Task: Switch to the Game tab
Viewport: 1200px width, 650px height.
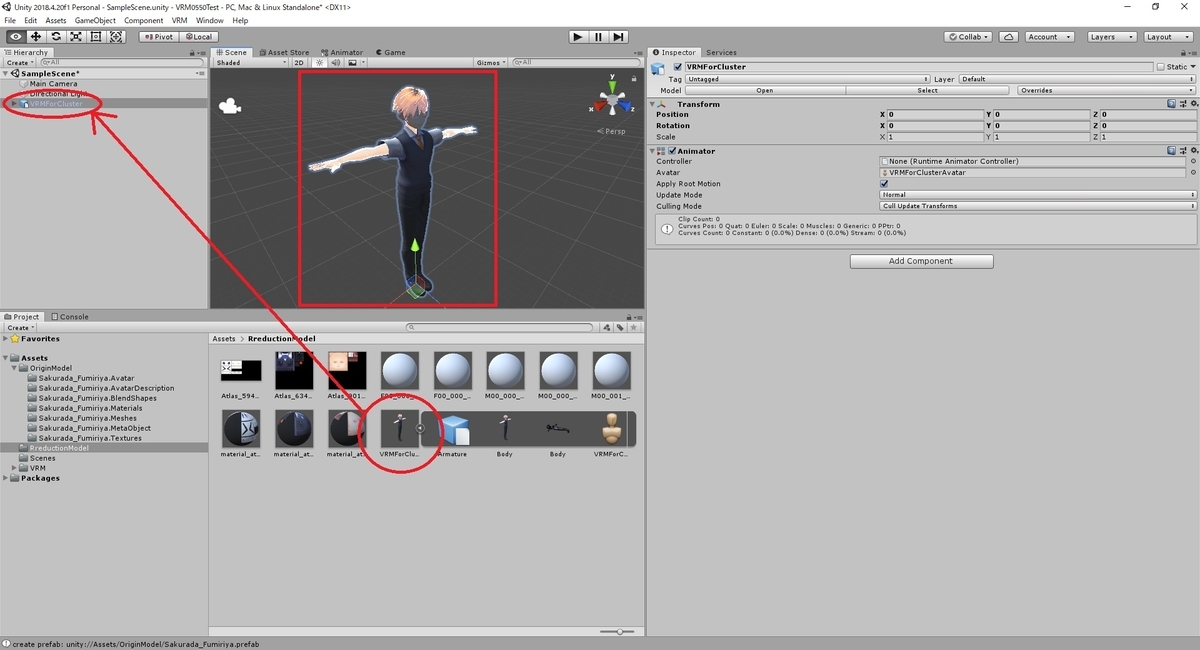Action: click(x=391, y=52)
